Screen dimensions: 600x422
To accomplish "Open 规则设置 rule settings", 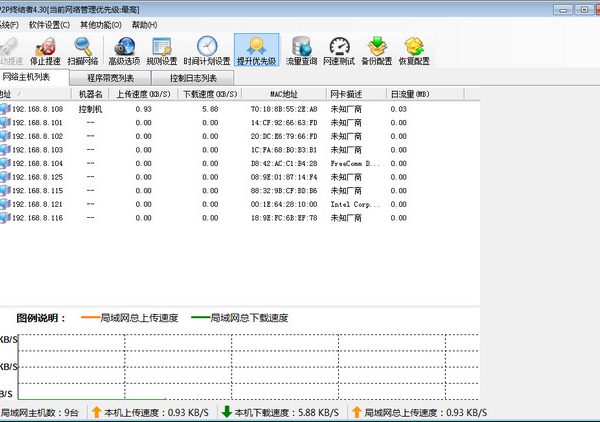I will pos(163,51).
